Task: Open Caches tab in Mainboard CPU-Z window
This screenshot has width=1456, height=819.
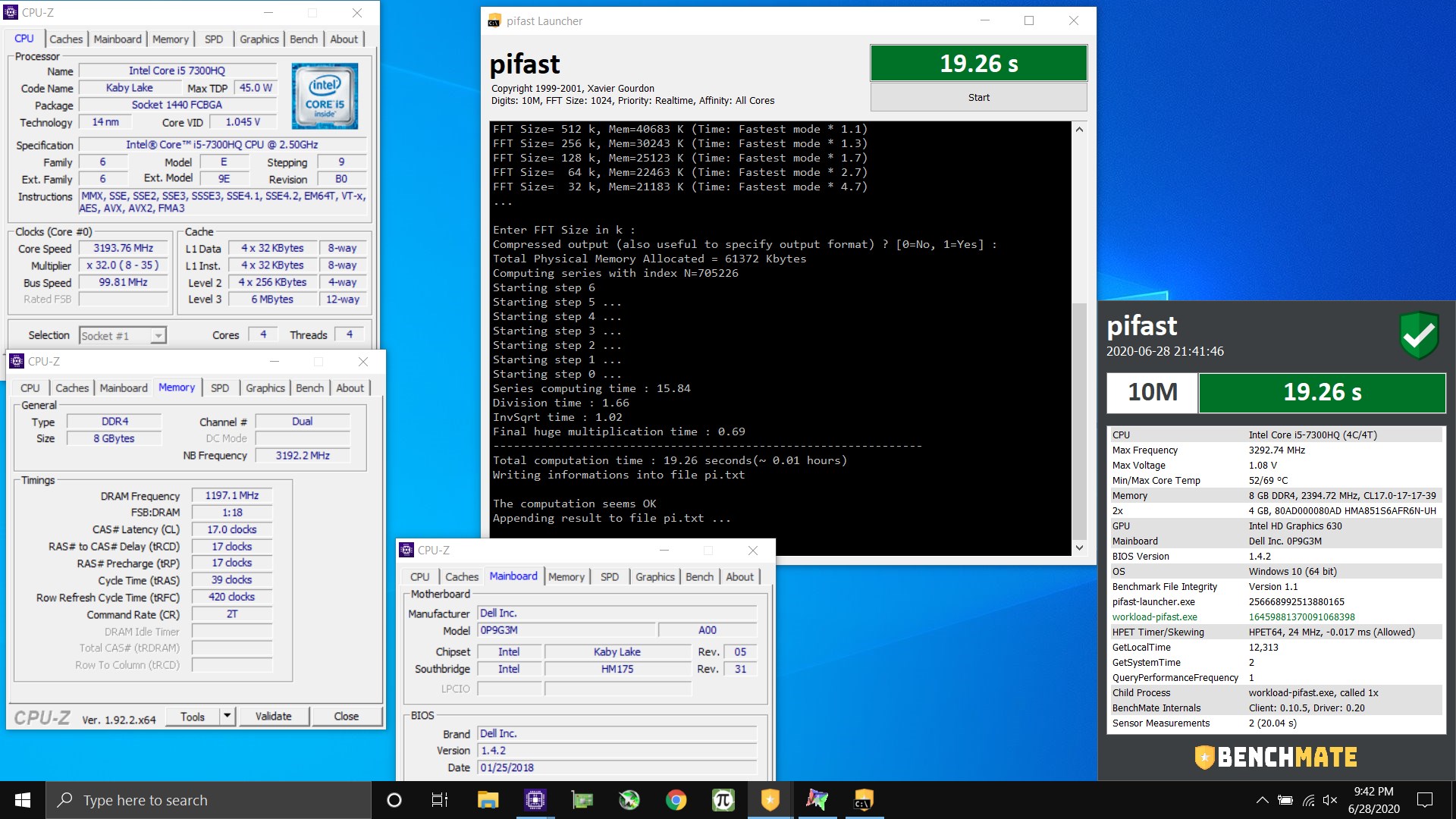Action: [462, 576]
